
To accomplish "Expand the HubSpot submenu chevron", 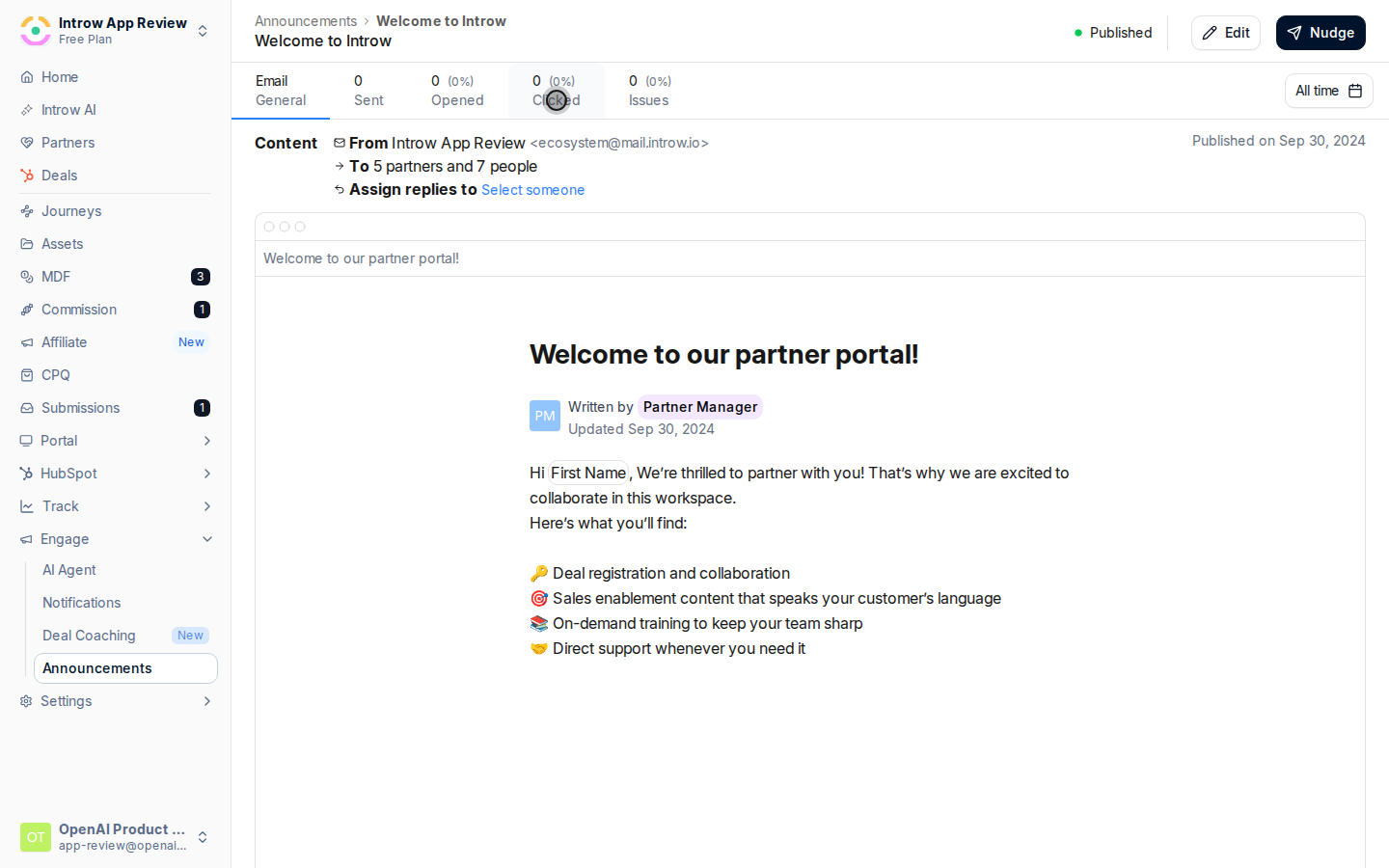I will 206,474.
